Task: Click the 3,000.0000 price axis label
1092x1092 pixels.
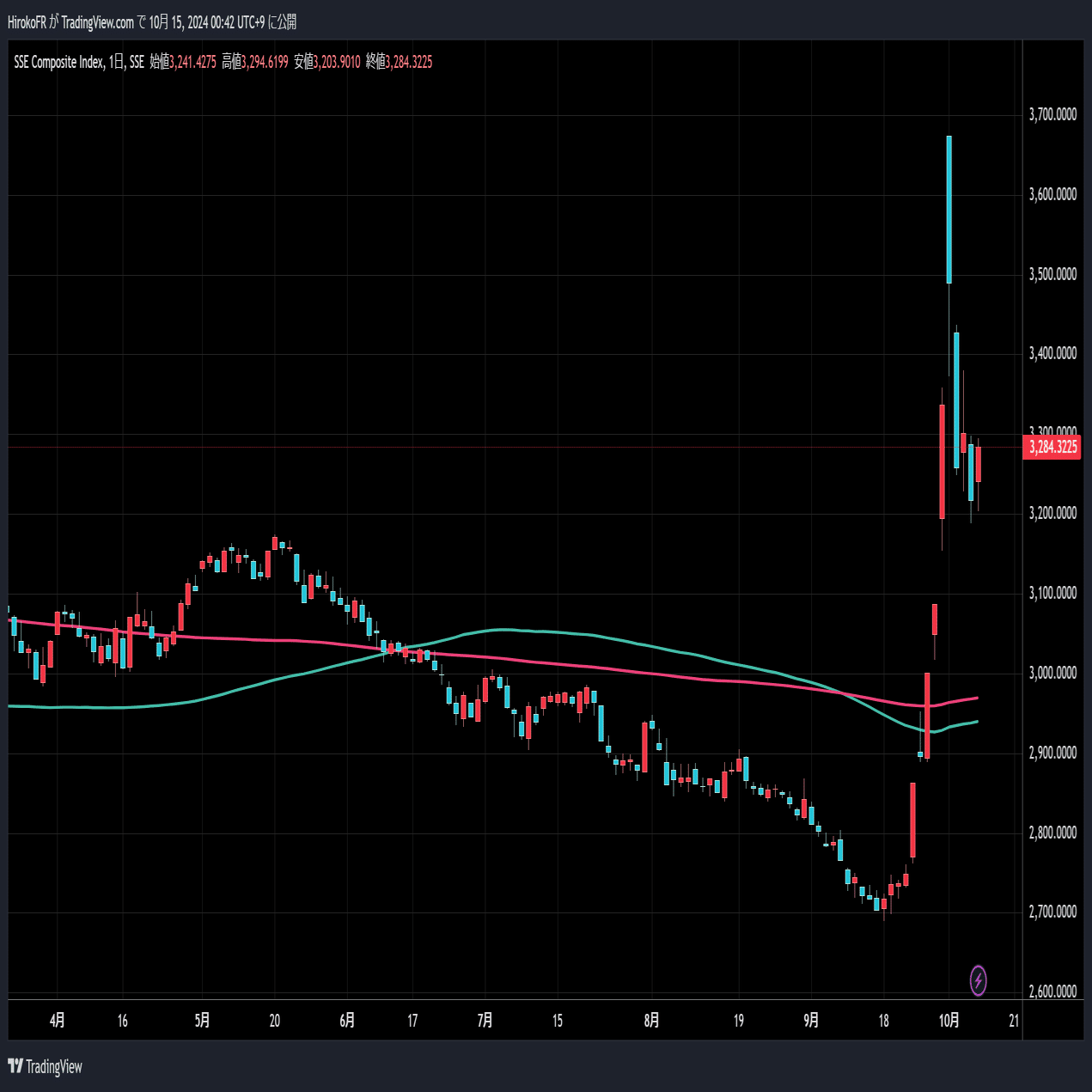Action: 1052,673
